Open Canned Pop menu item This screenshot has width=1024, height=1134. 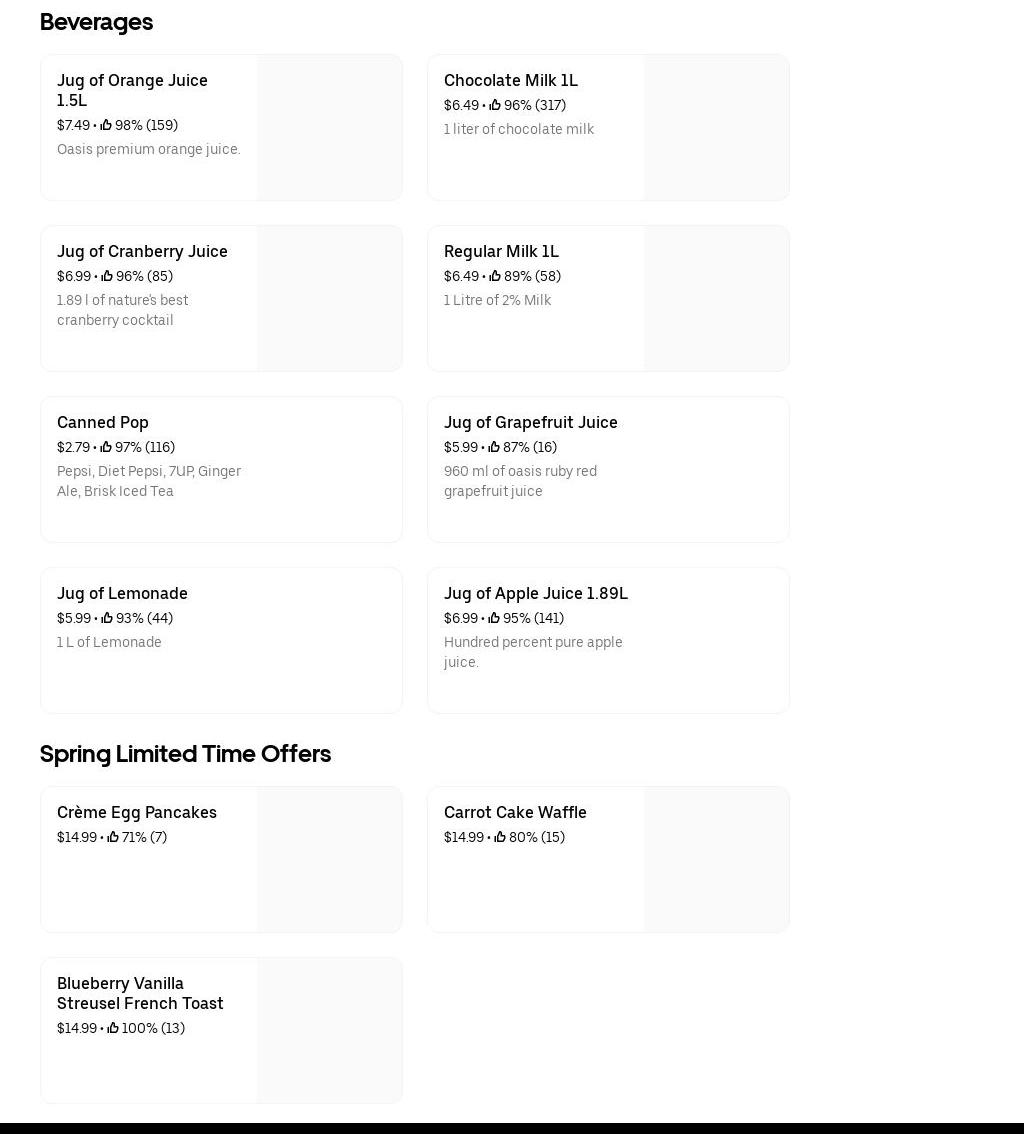pyautogui.click(x=103, y=422)
